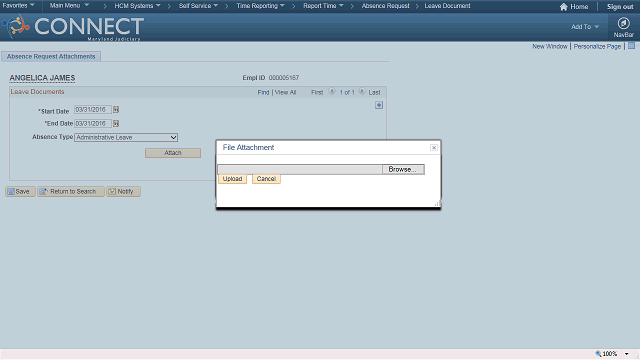Click the browser zoom magnifier icon

point(598,354)
